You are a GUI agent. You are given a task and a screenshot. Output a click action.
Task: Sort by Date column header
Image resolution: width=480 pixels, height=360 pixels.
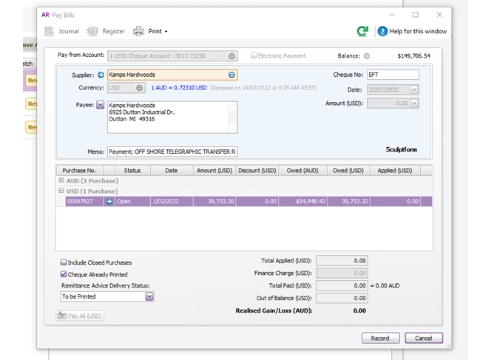coord(171,171)
